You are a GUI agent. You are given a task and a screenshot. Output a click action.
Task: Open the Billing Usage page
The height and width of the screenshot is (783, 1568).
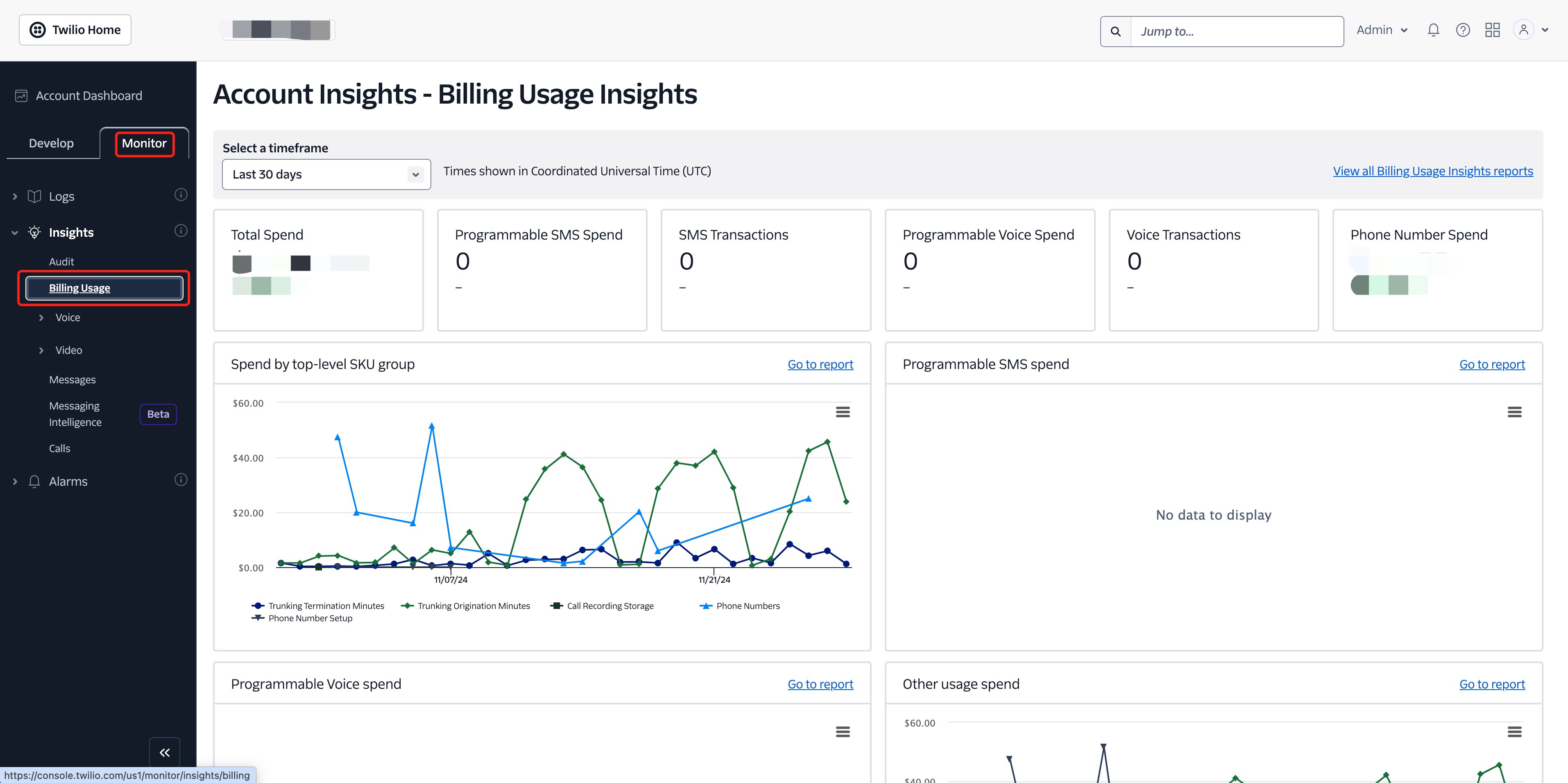tap(104, 288)
